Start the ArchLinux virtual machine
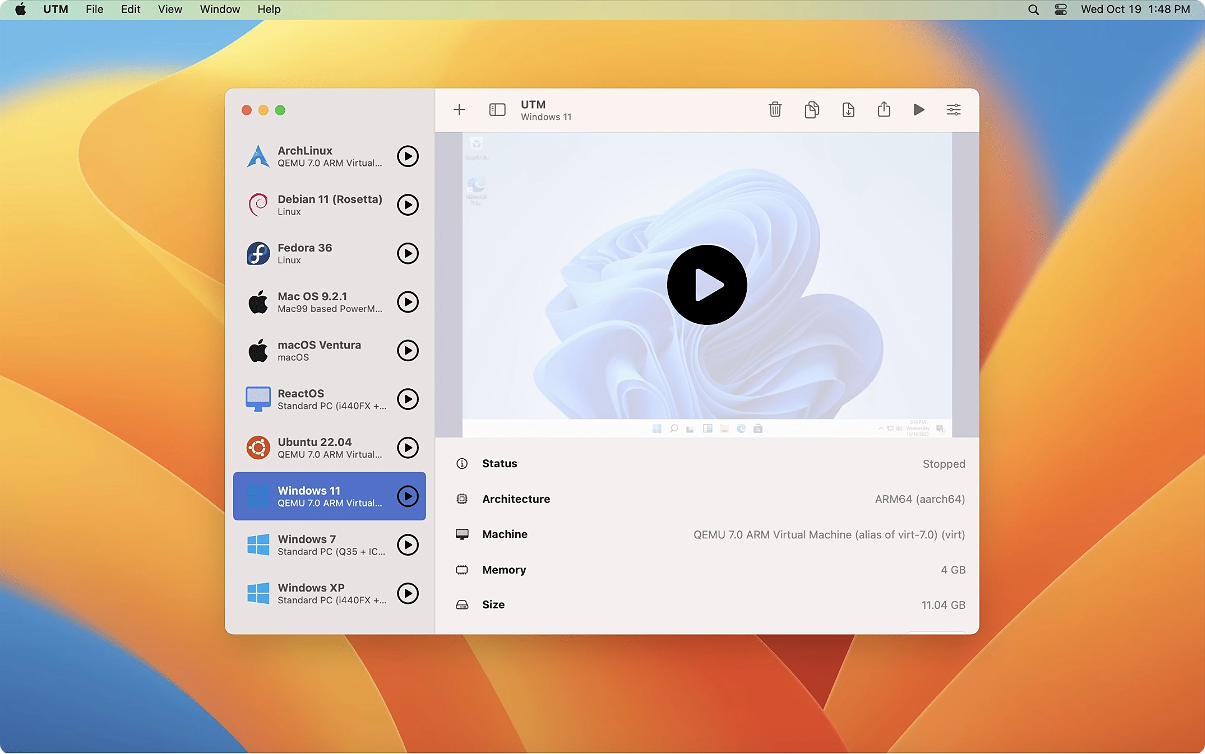 pos(407,156)
